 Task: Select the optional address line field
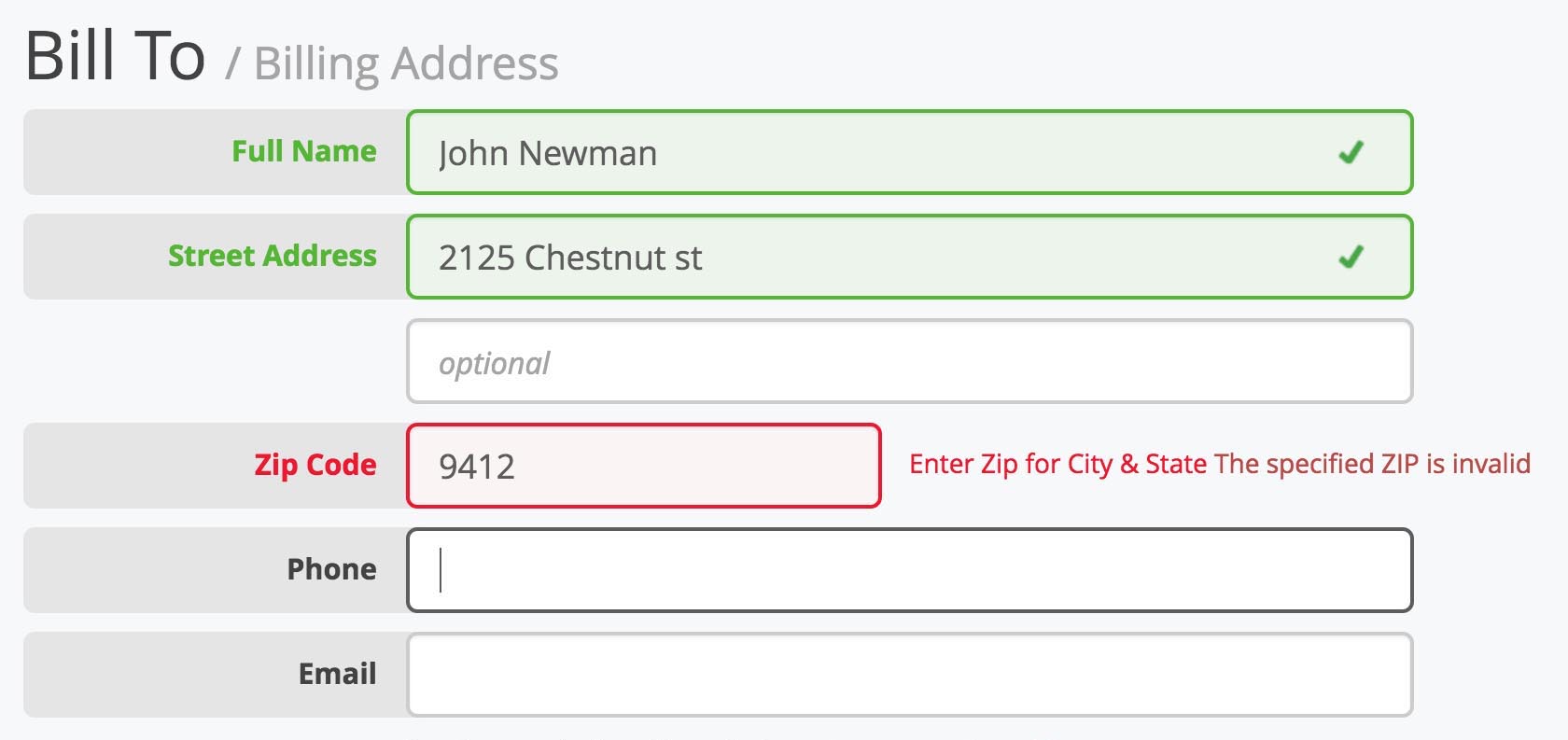(x=910, y=361)
